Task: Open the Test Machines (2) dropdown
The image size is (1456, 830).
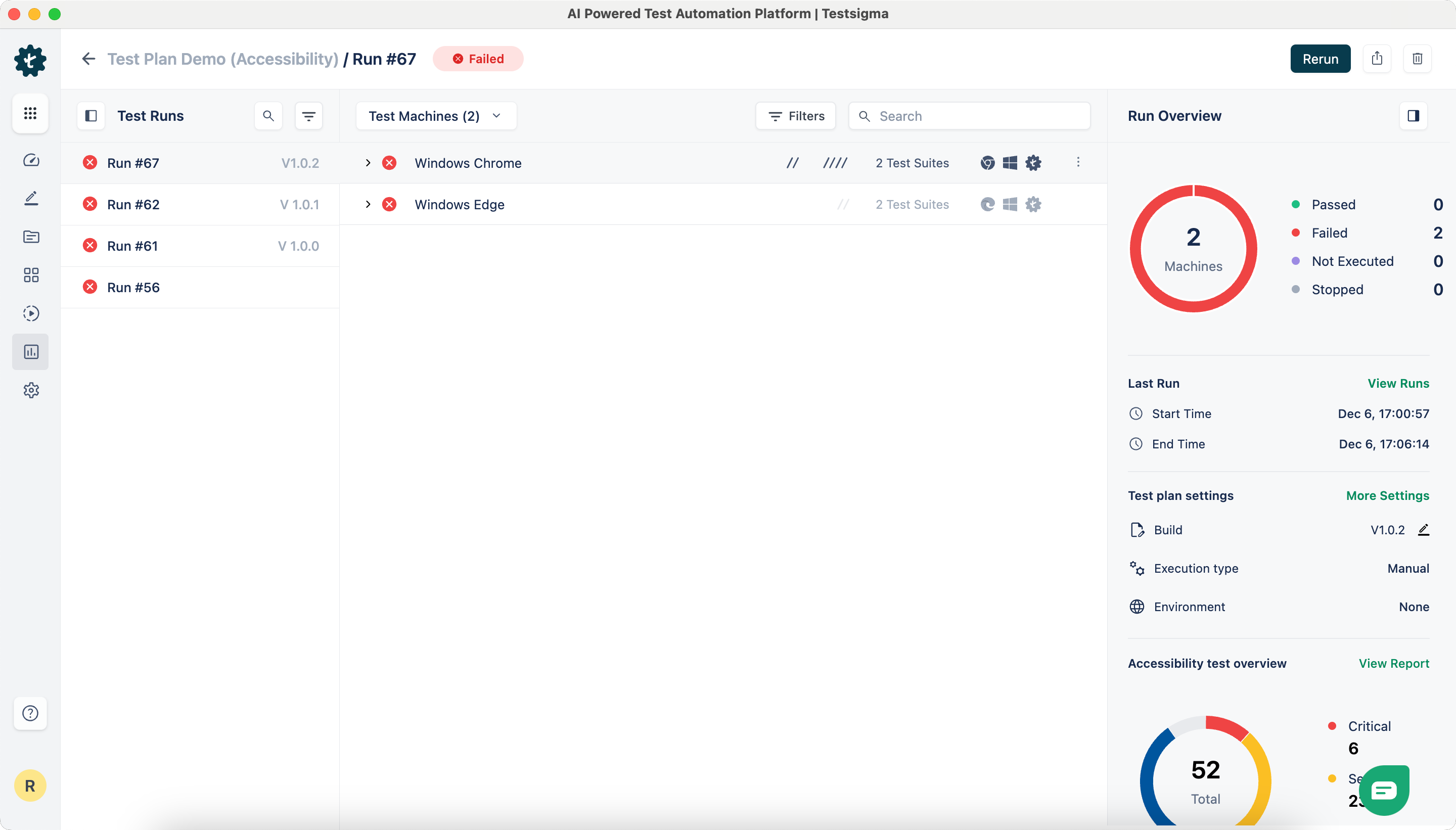Action: (436, 116)
